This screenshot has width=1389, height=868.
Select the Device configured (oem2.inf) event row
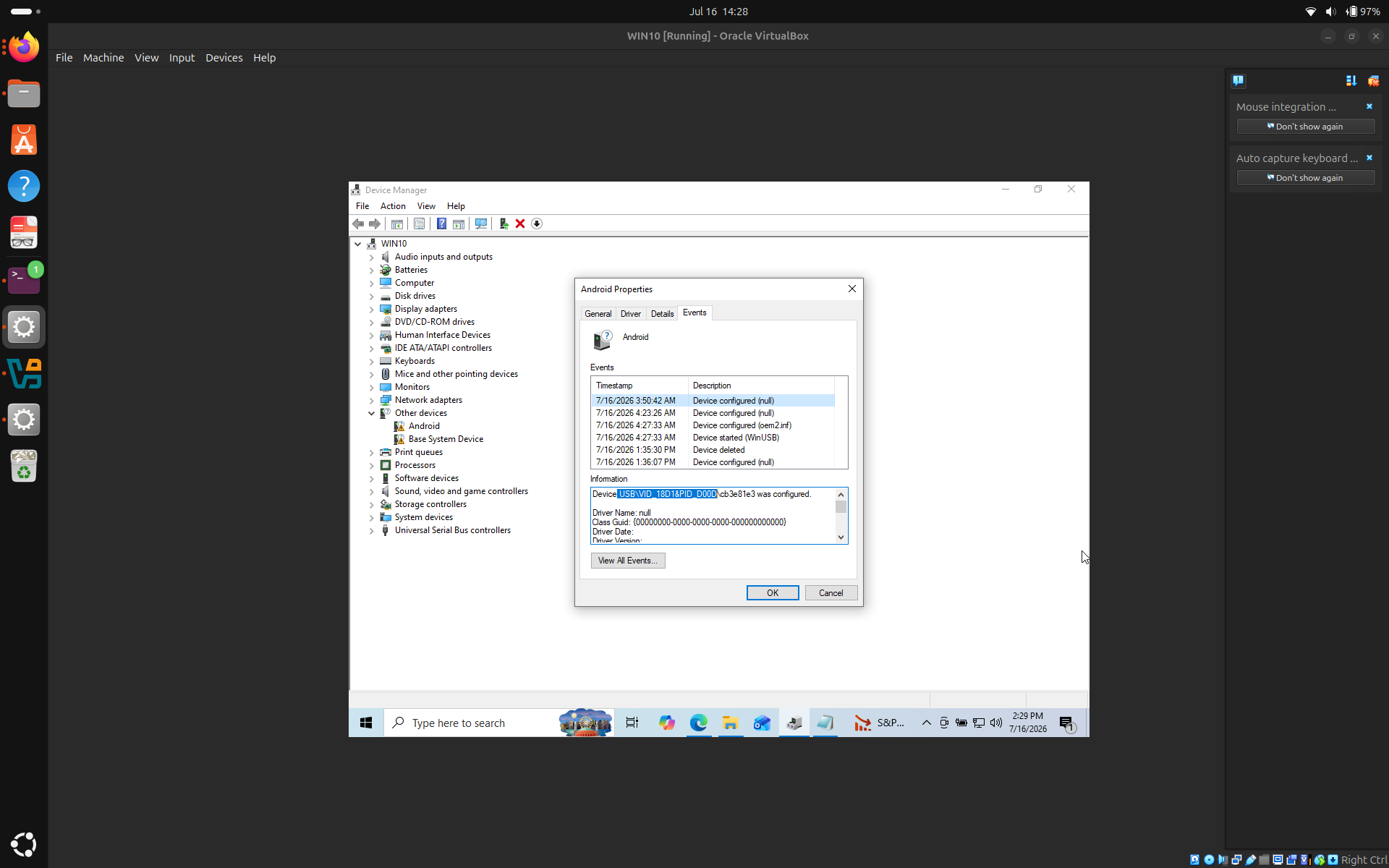click(x=713, y=425)
